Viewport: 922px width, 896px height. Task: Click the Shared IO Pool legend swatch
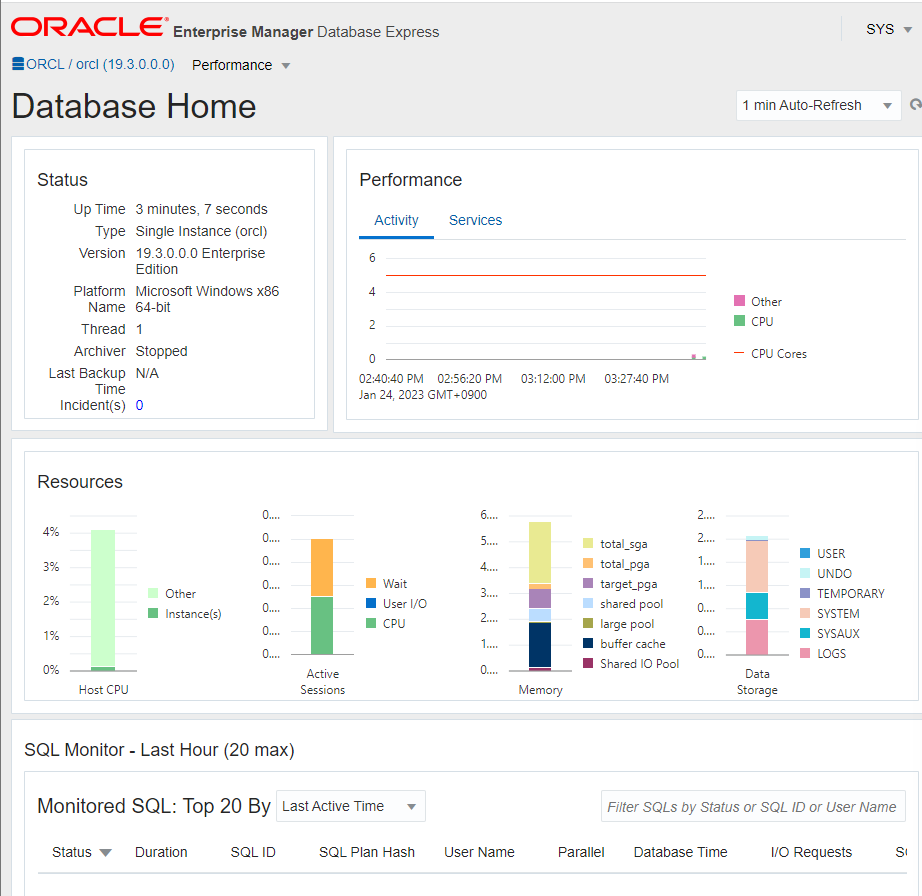point(588,663)
